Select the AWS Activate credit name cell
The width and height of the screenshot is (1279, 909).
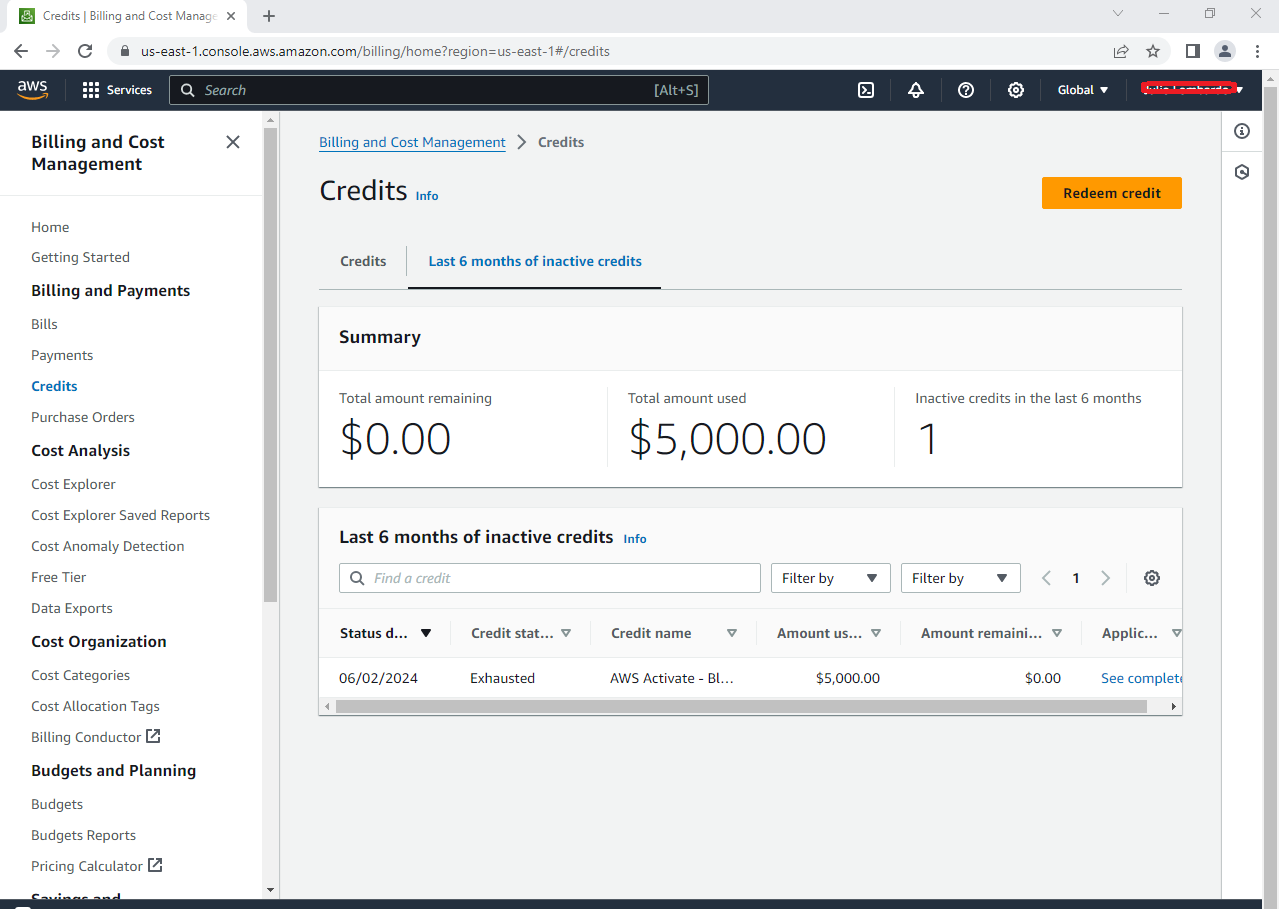click(x=672, y=678)
